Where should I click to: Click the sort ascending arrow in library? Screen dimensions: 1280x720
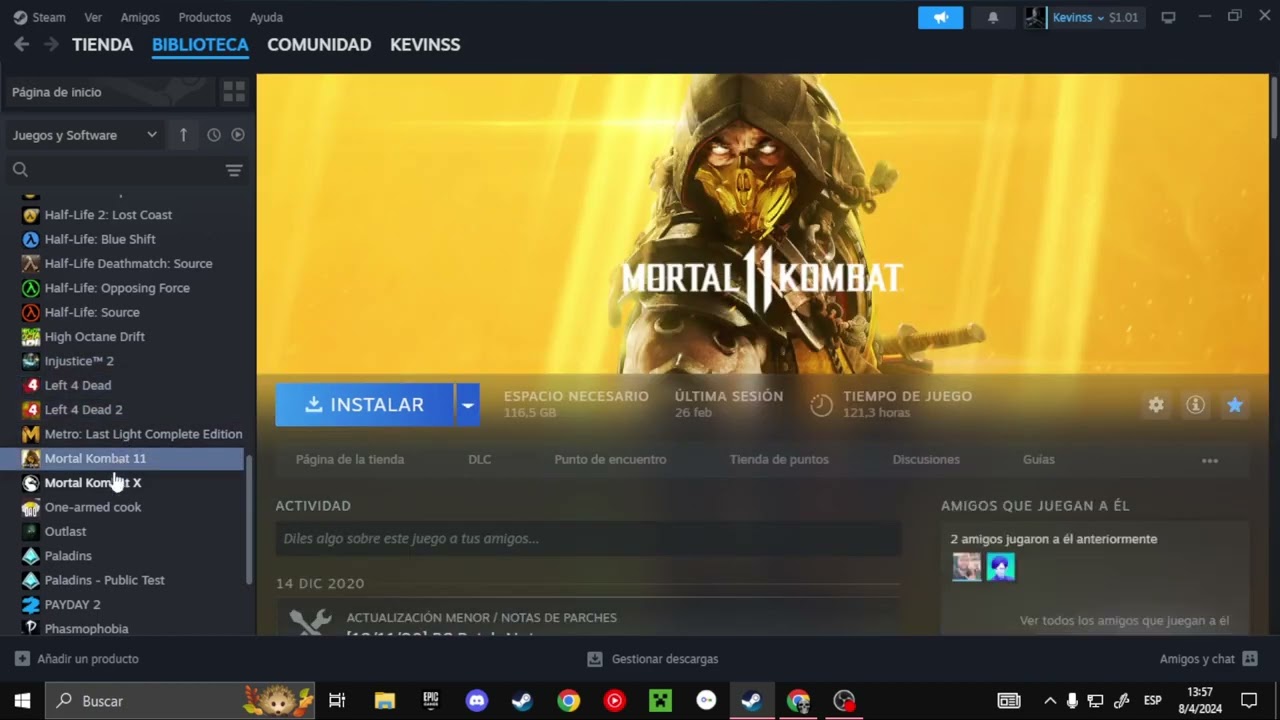(x=183, y=135)
